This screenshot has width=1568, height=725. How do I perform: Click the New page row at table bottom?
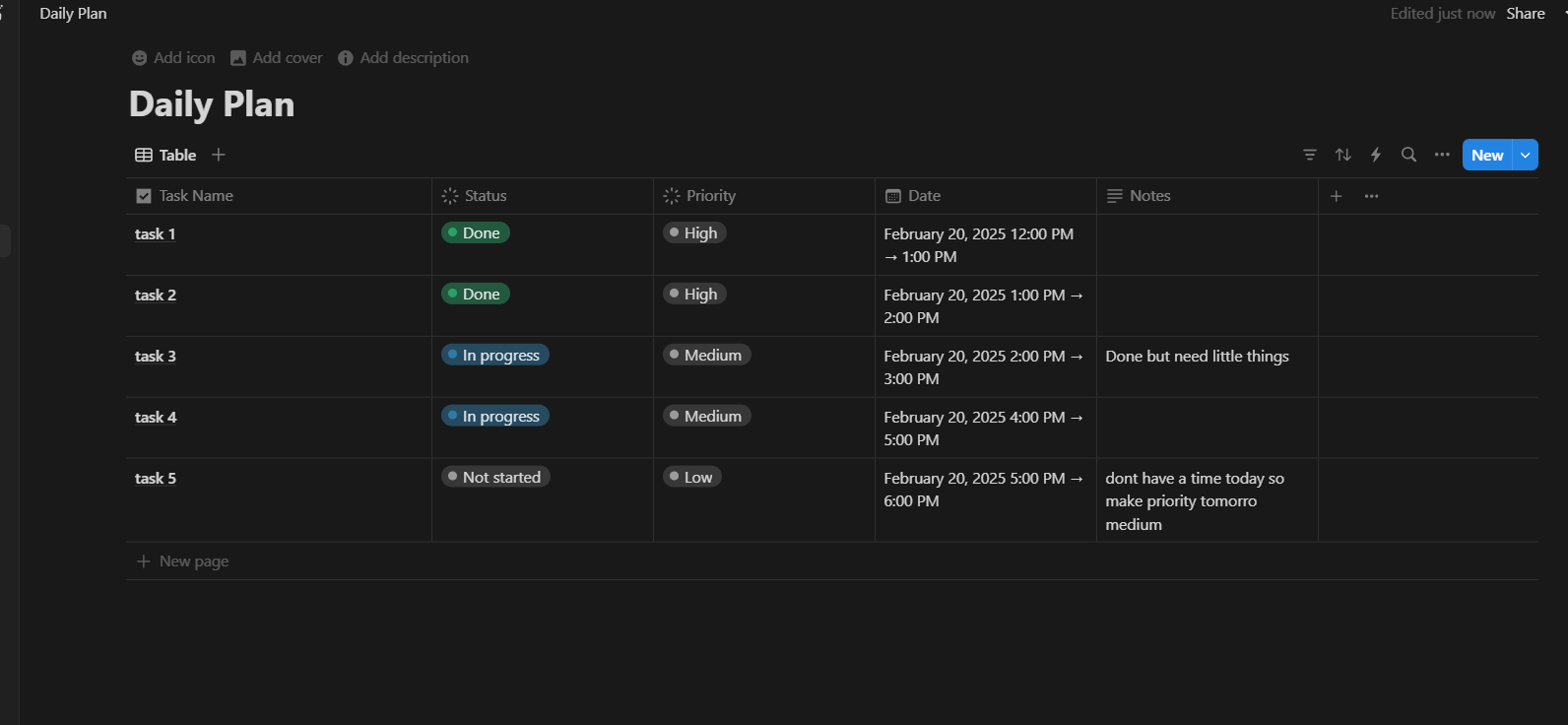(832, 561)
